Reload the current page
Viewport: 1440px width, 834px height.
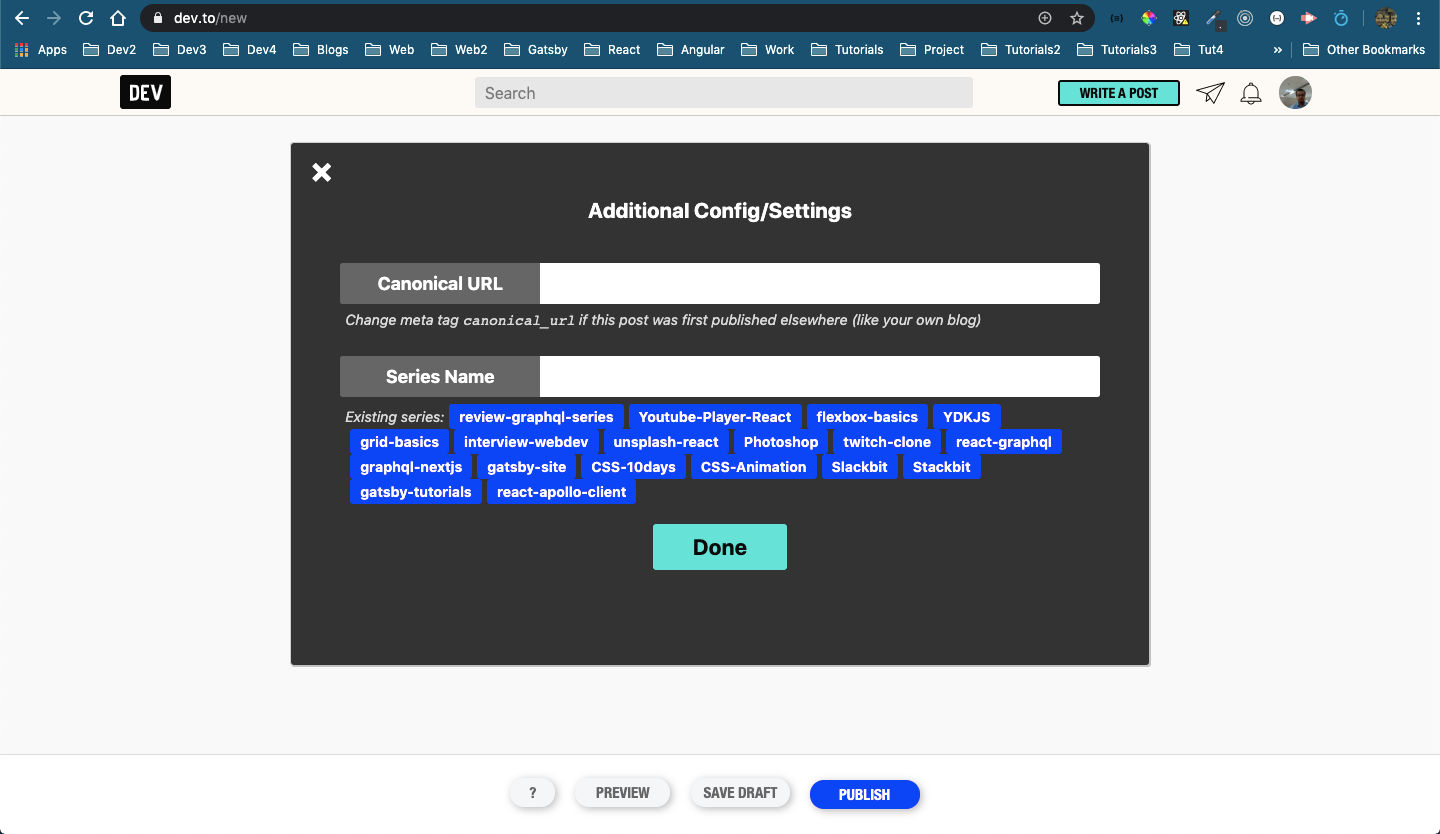point(86,18)
